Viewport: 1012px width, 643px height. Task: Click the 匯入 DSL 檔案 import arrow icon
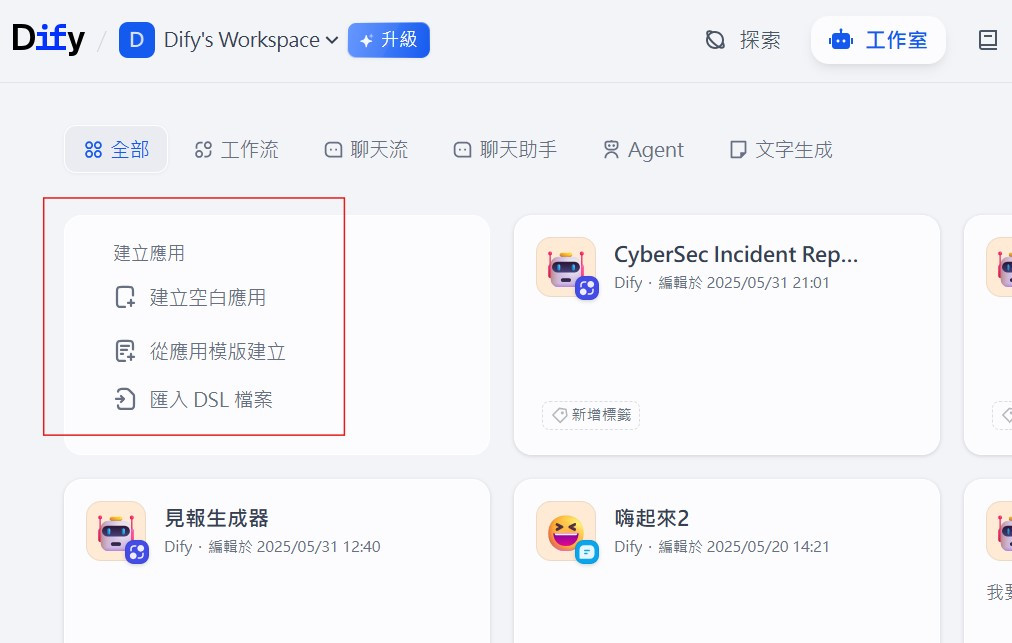(125, 400)
